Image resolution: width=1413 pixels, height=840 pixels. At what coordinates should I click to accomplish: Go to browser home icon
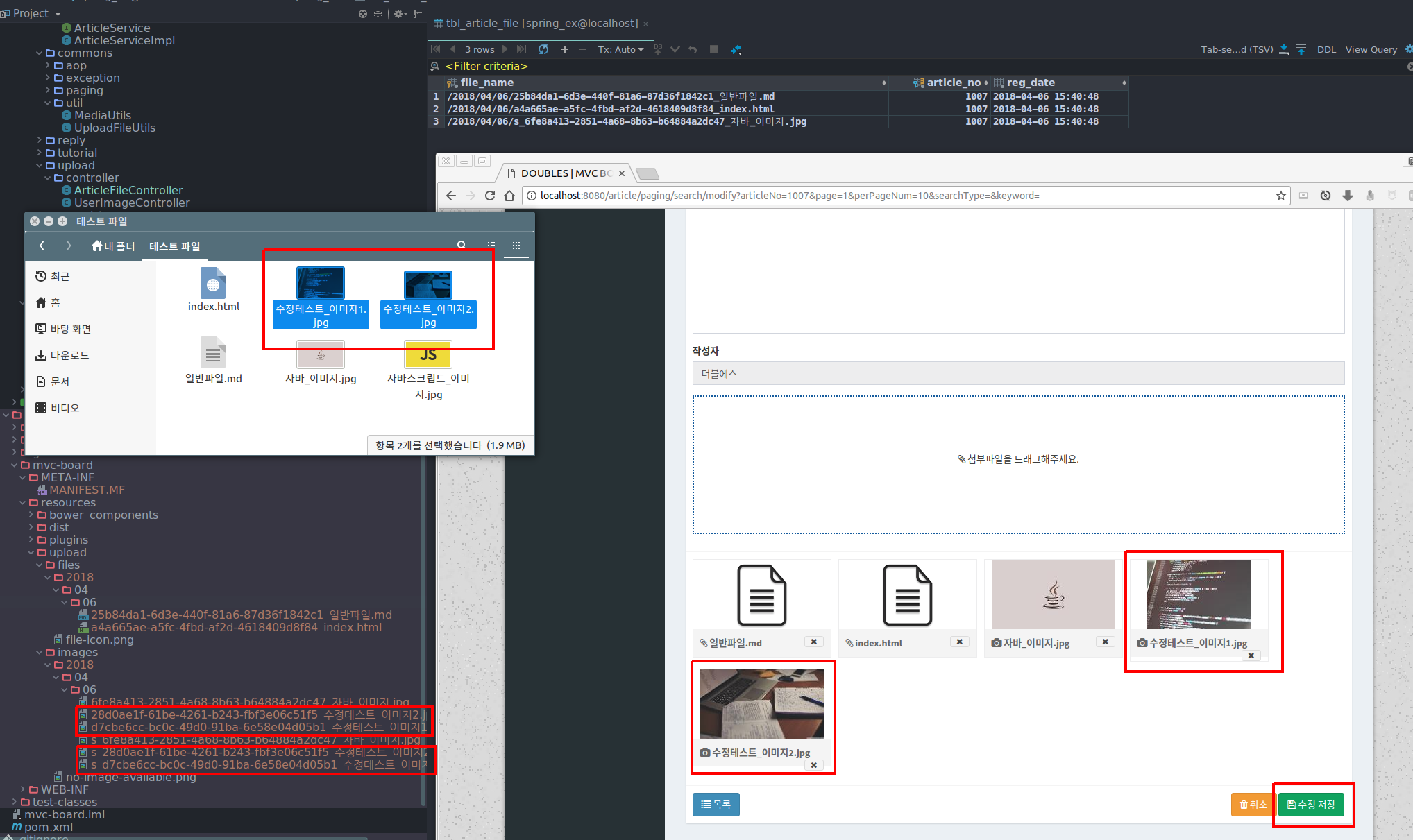(x=509, y=196)
